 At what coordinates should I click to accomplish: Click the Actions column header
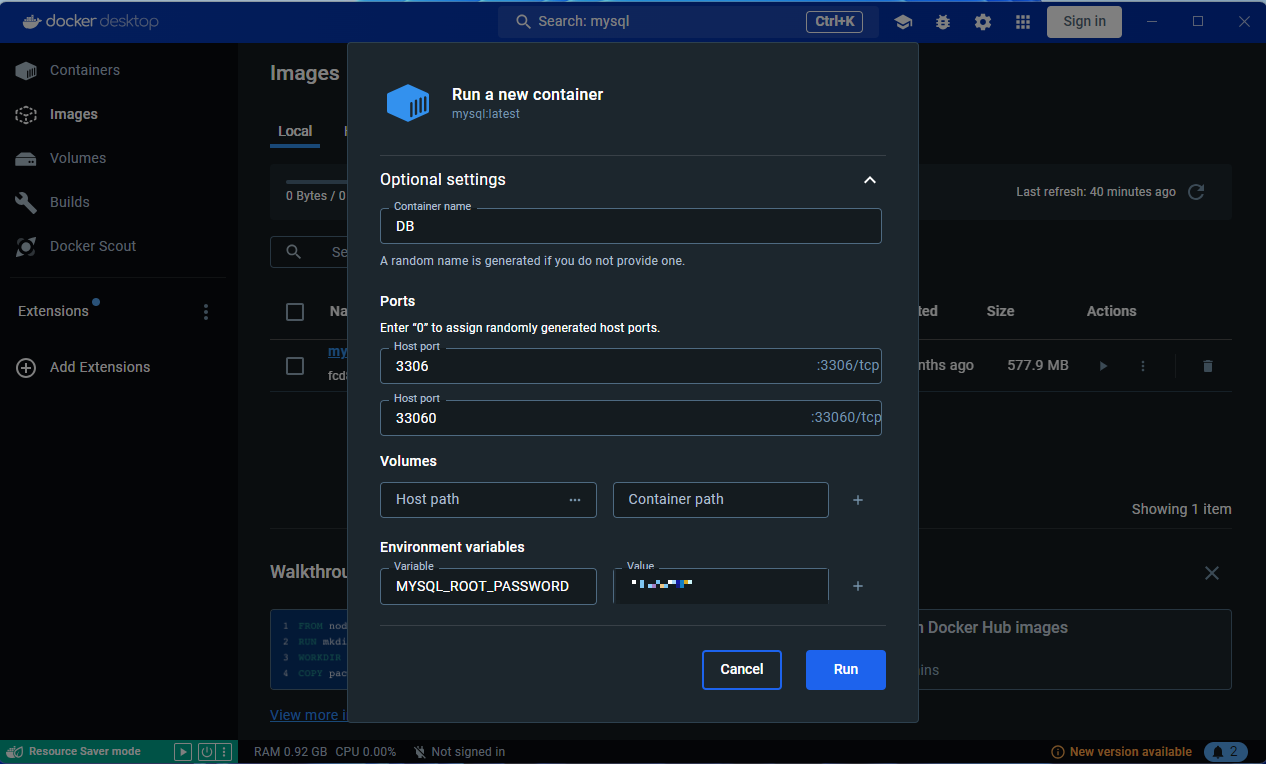point(1111,311)
